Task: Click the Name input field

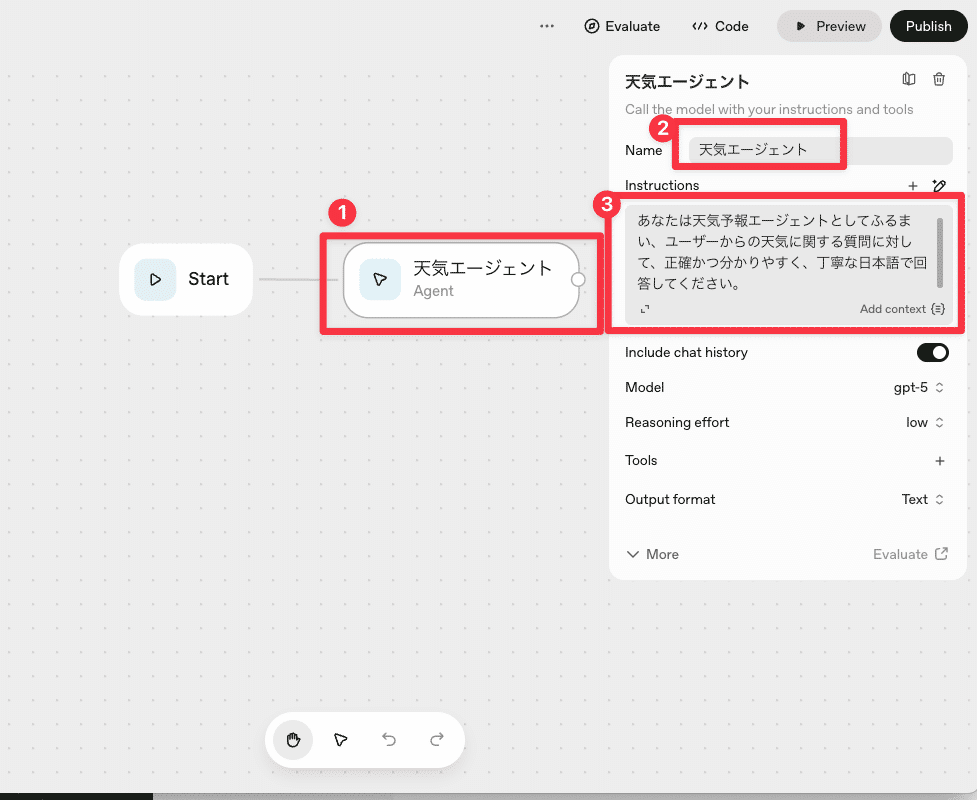Action: click(819, 150)
